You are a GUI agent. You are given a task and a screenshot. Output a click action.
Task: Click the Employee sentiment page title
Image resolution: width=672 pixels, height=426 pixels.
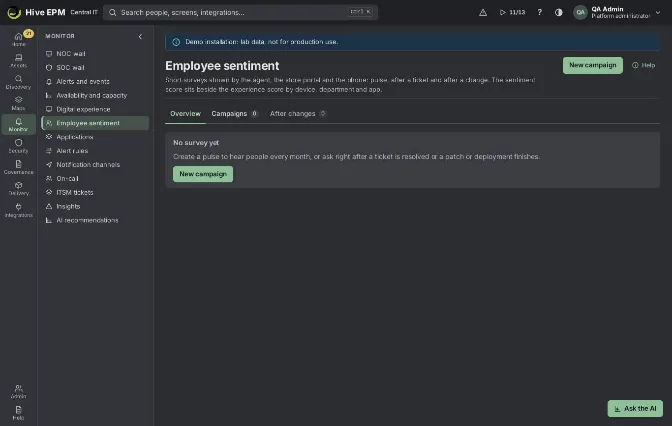(x=222, y=66)
